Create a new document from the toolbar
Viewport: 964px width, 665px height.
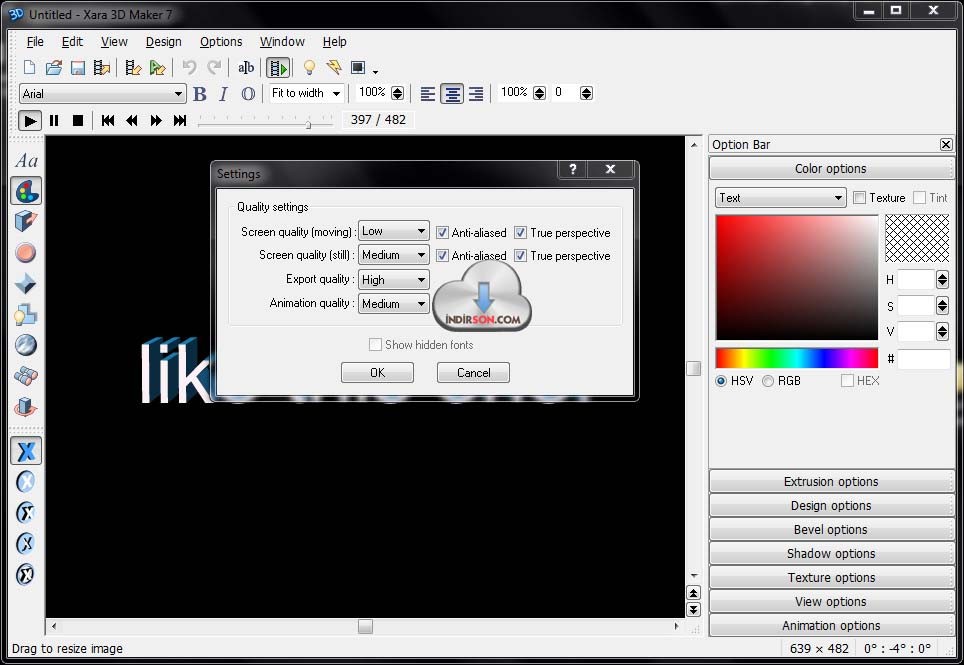(29, 68)
